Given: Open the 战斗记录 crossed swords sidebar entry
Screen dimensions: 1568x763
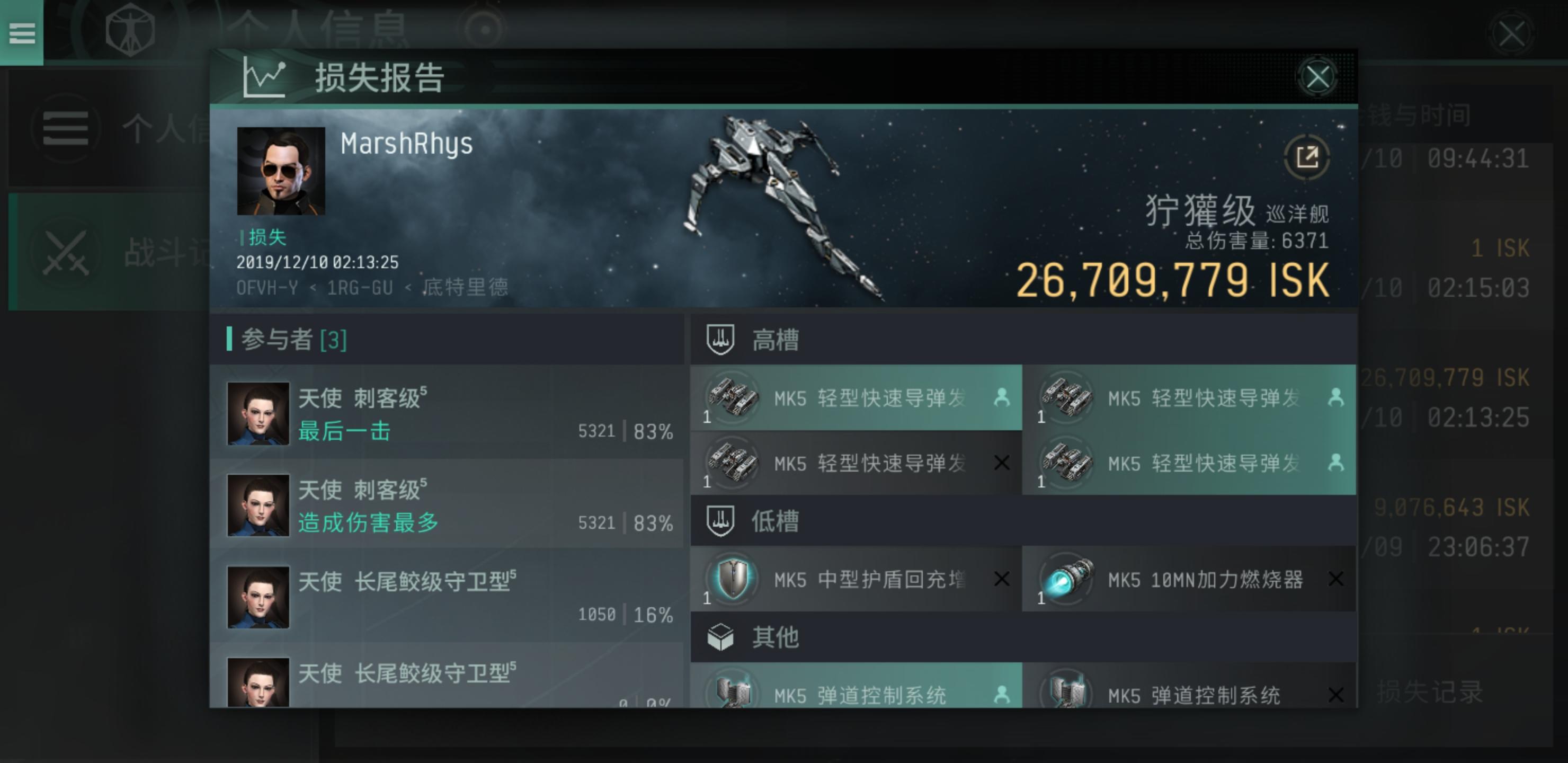Looking at the screenshot, I should [x=110, y=252].
